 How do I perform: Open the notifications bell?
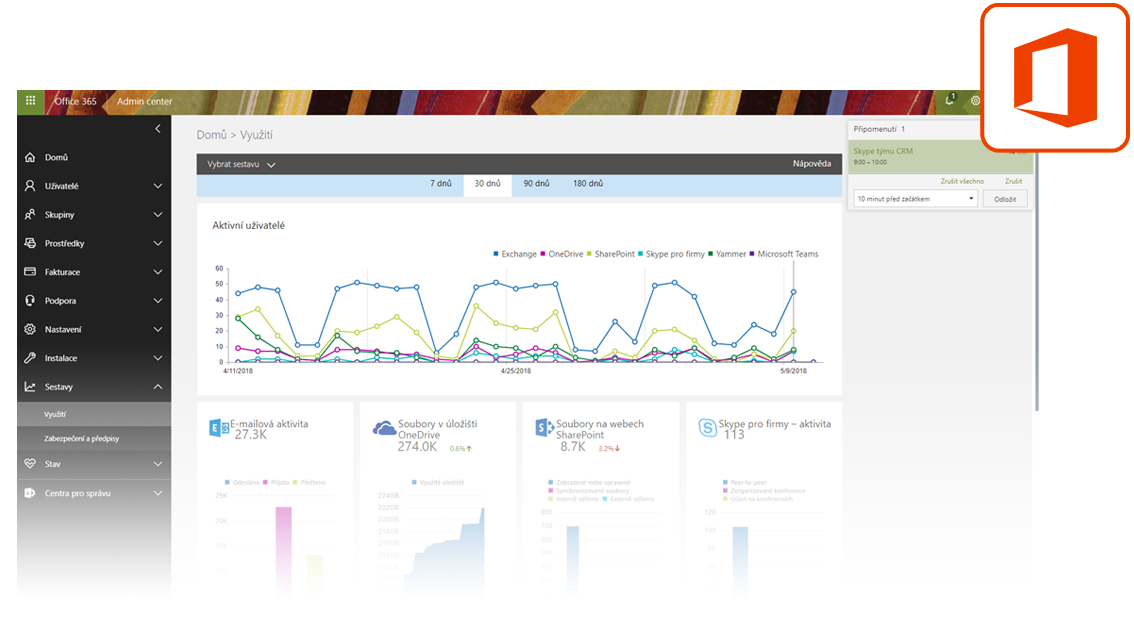pyautogui.click(x=950, y=101)
